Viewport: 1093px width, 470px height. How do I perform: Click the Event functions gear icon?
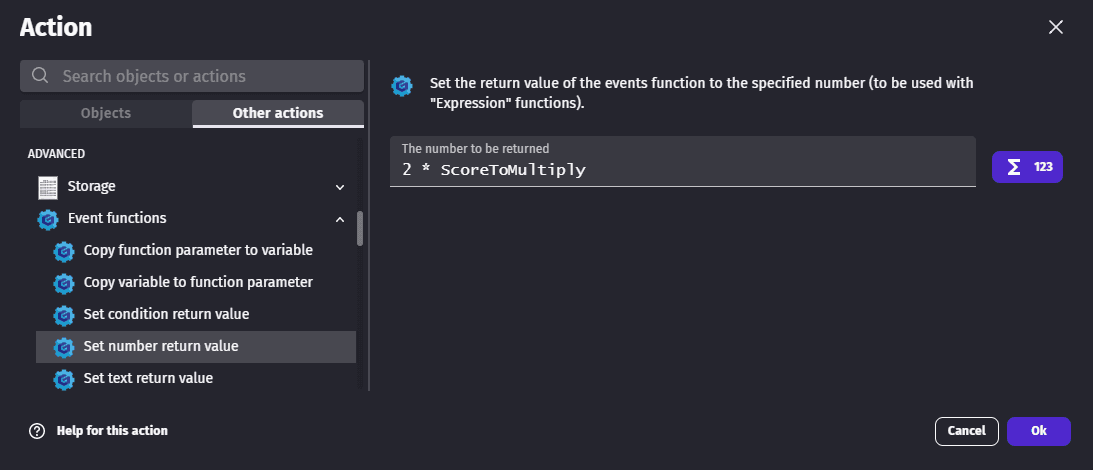coord(47,219)
